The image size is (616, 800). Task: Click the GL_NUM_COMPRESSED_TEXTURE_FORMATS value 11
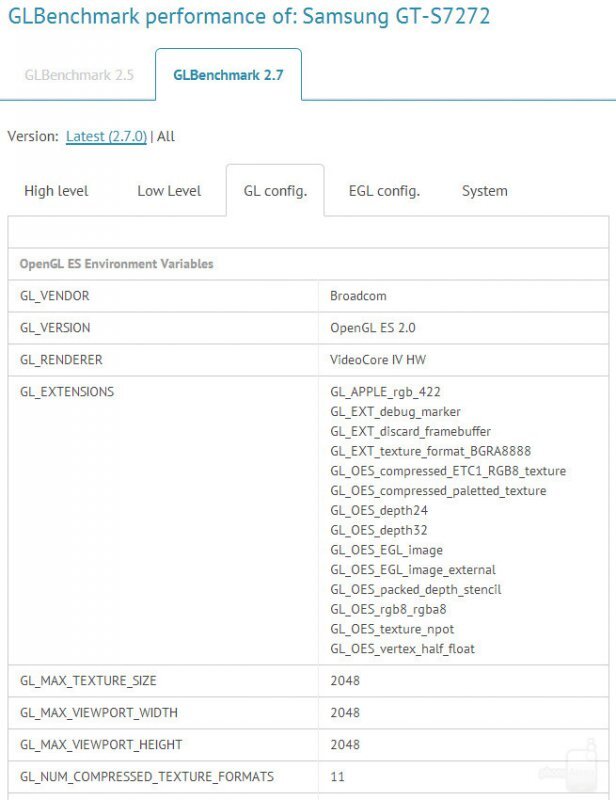[x=337, y=777]
